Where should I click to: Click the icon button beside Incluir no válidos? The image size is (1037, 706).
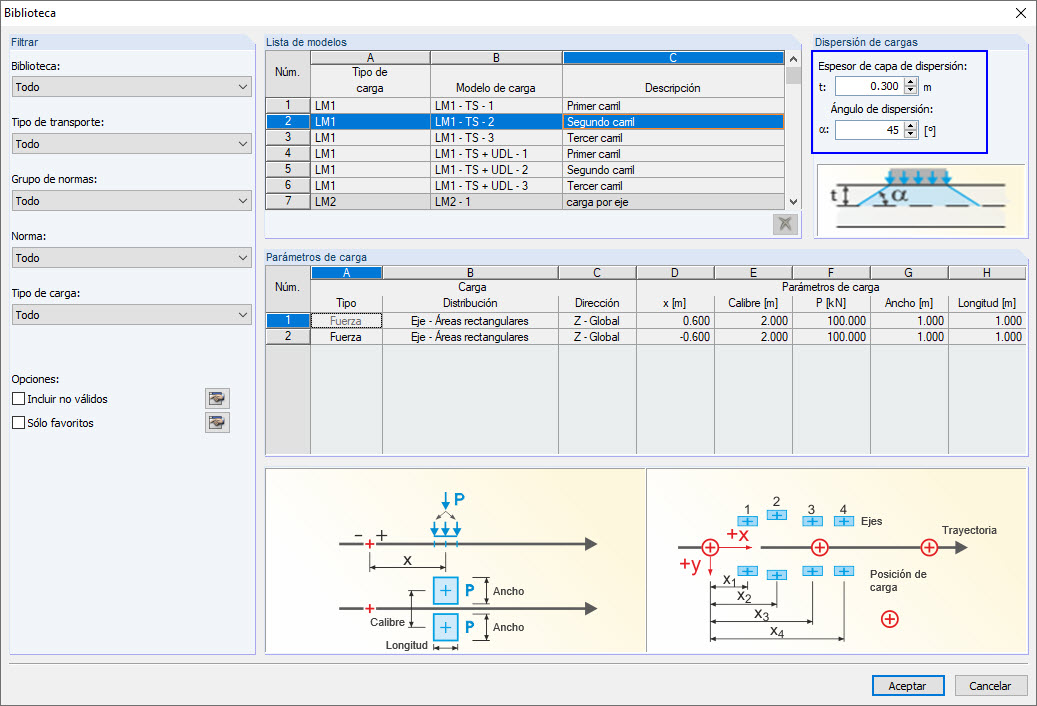coord(217,399)
